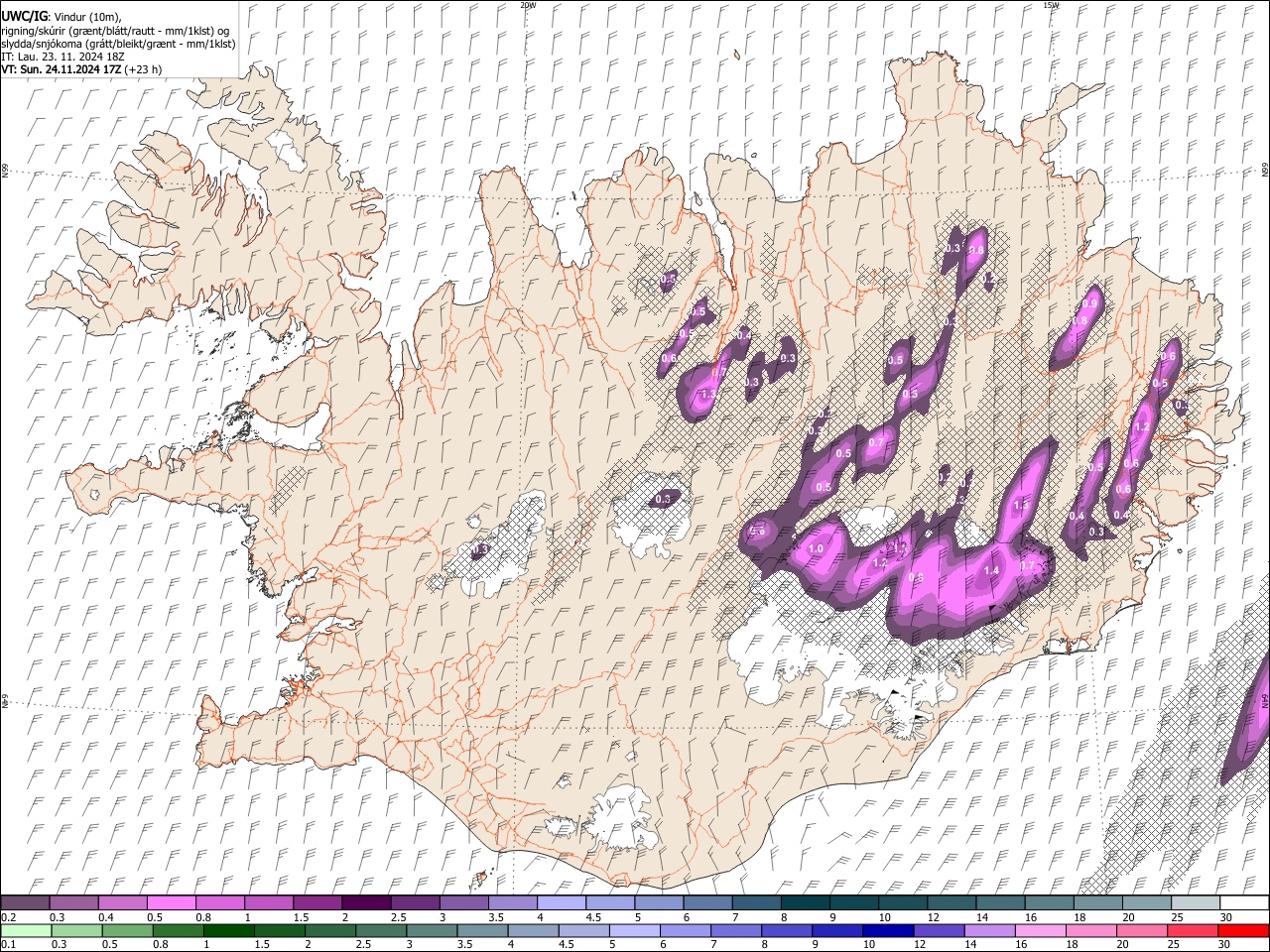Click the 'UWC/IG: Vindur (10m)' title line
The image size is (1270, 952).
[x=62, y=17]
